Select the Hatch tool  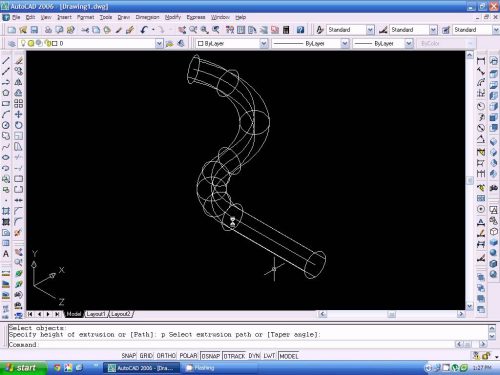(x=6, y=211)
